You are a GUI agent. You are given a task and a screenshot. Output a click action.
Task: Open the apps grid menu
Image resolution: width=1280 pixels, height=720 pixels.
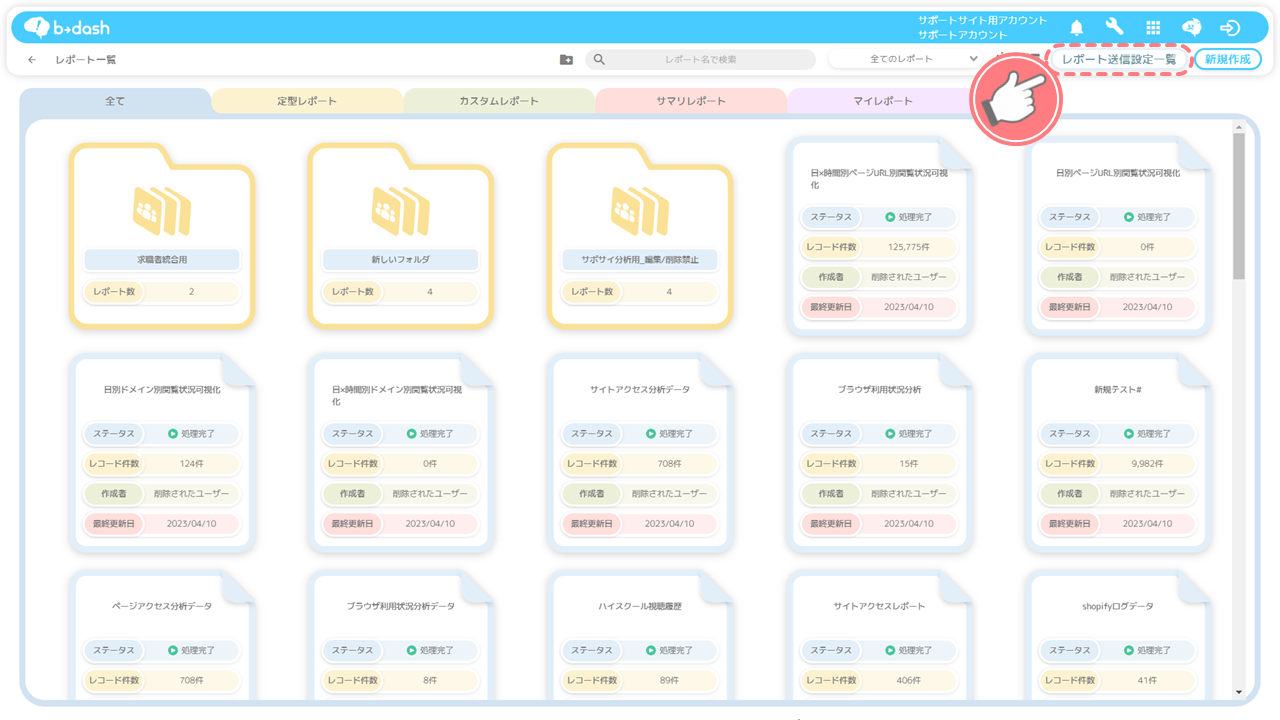1153,28
